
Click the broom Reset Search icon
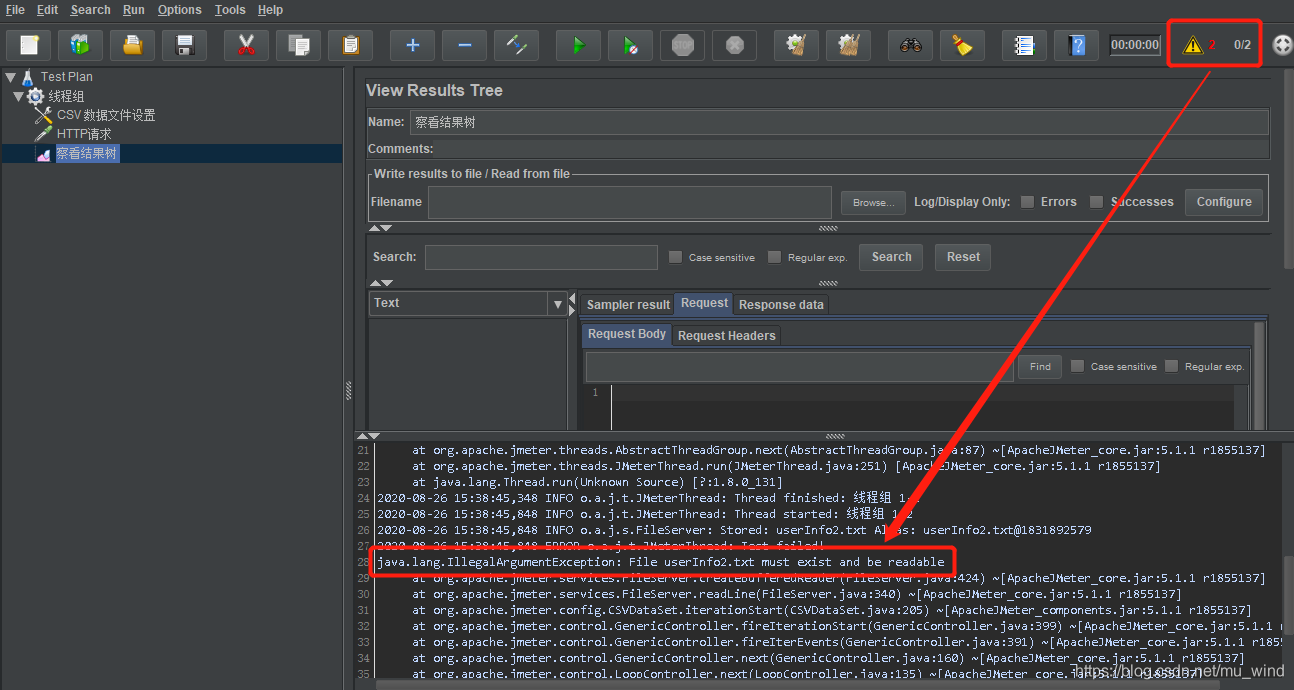coord(962,45)
